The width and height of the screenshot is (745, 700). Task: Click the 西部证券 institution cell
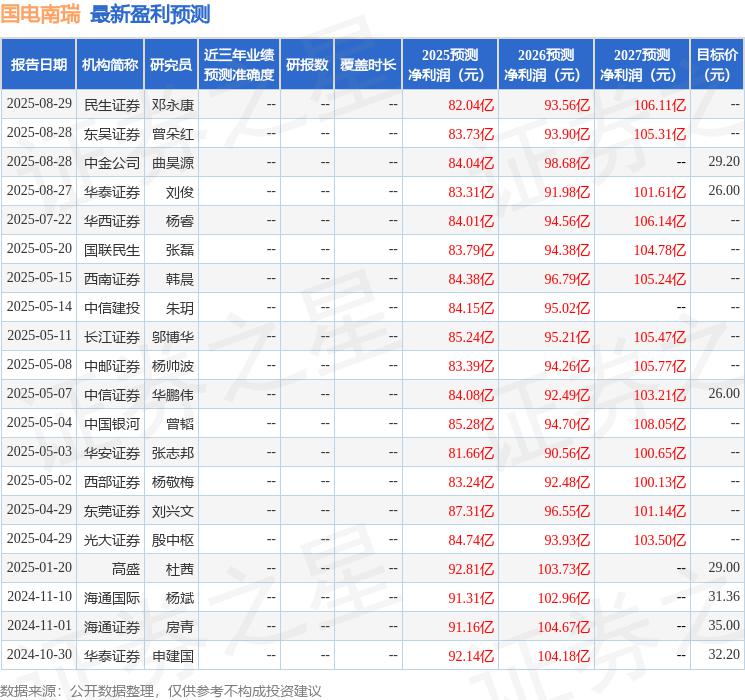112,482
